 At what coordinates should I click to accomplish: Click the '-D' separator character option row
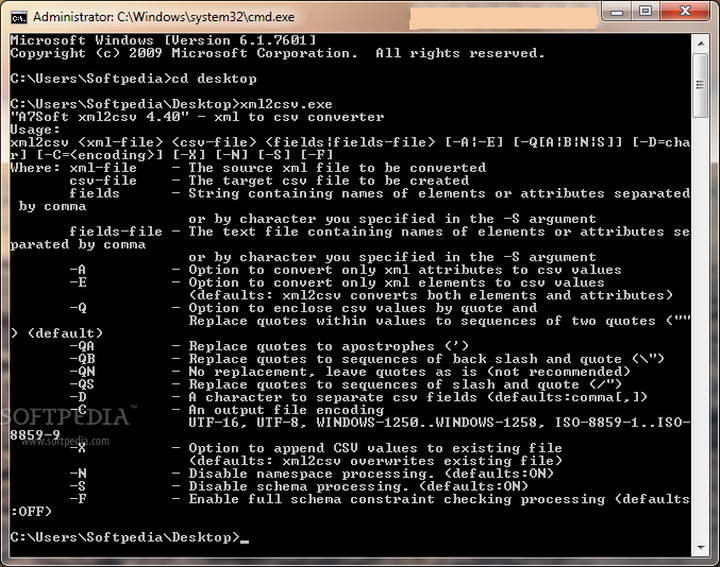pos(358,398)
